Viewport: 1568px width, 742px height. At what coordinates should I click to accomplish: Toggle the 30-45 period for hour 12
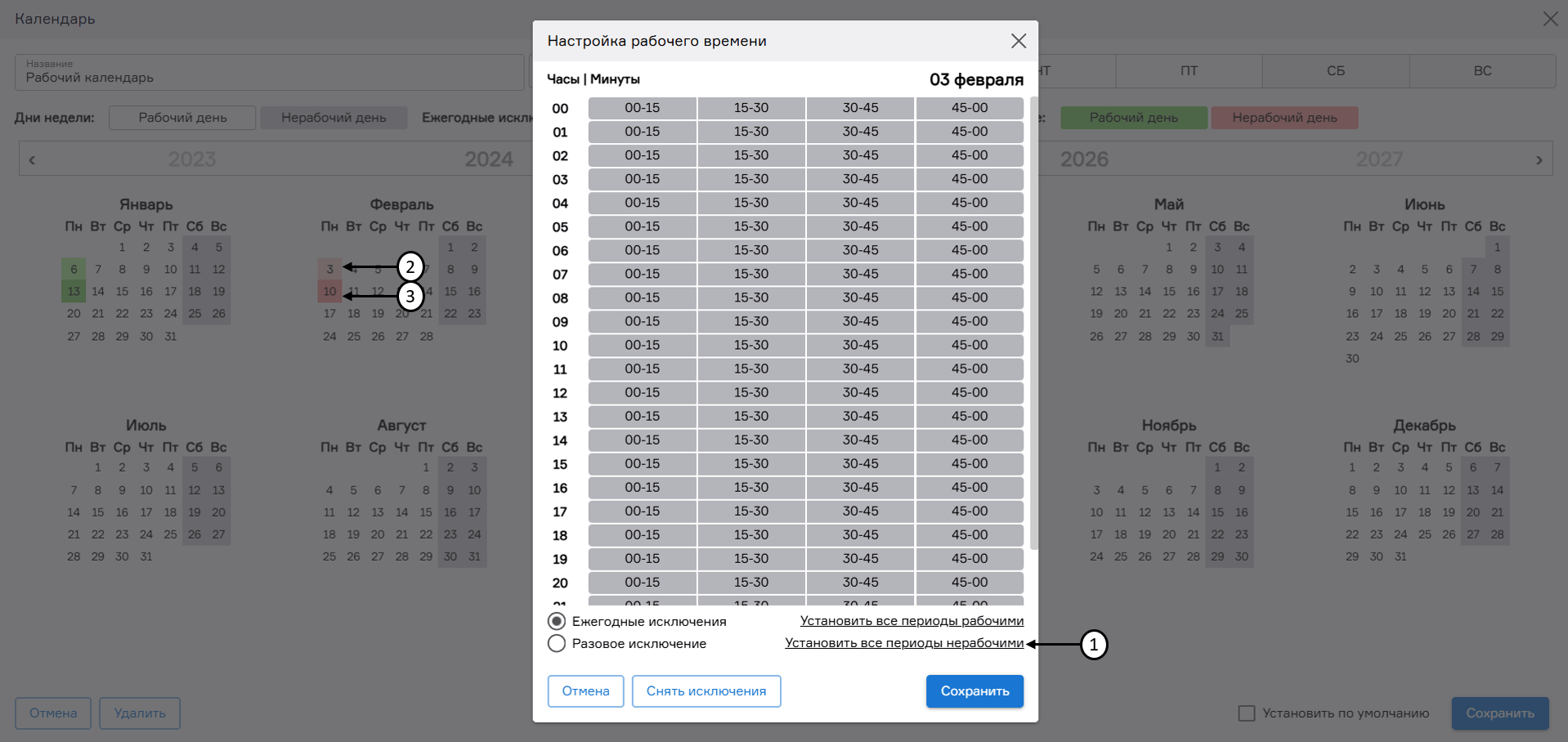[x=860, y=392]
